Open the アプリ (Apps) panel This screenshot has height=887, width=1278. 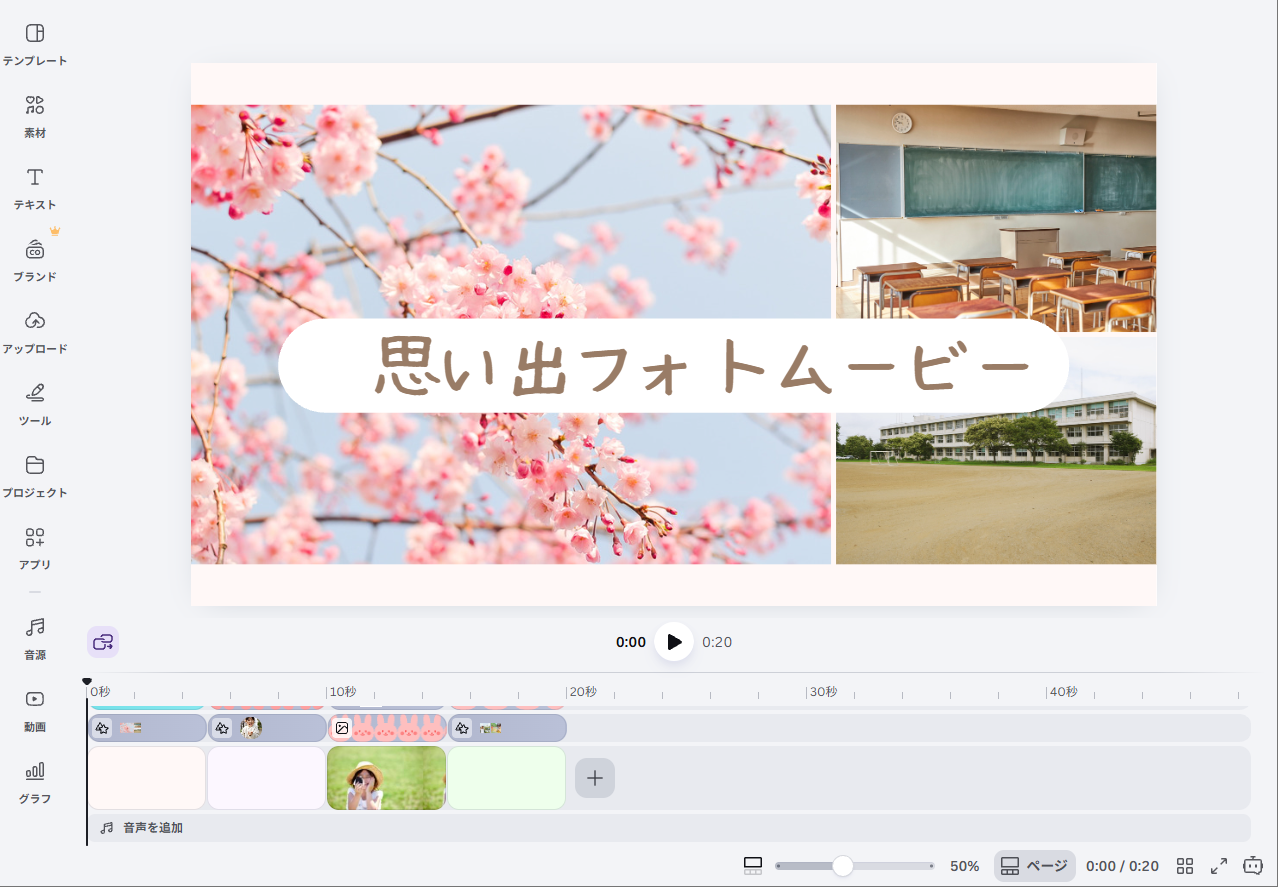click(35, 549)
